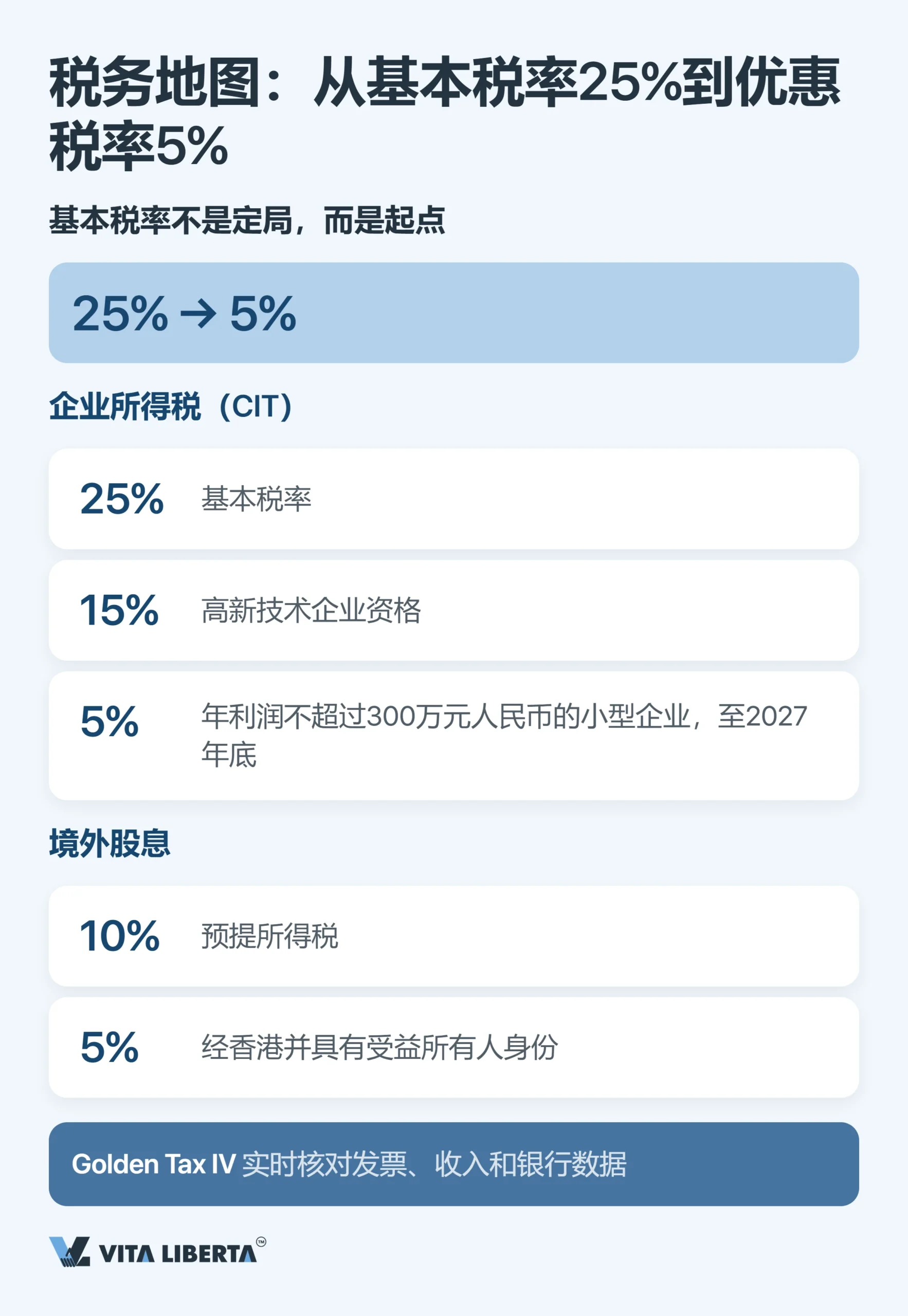Select the 5% small enterprise profit card
The image size is (908, 1316).
[454, 736]
